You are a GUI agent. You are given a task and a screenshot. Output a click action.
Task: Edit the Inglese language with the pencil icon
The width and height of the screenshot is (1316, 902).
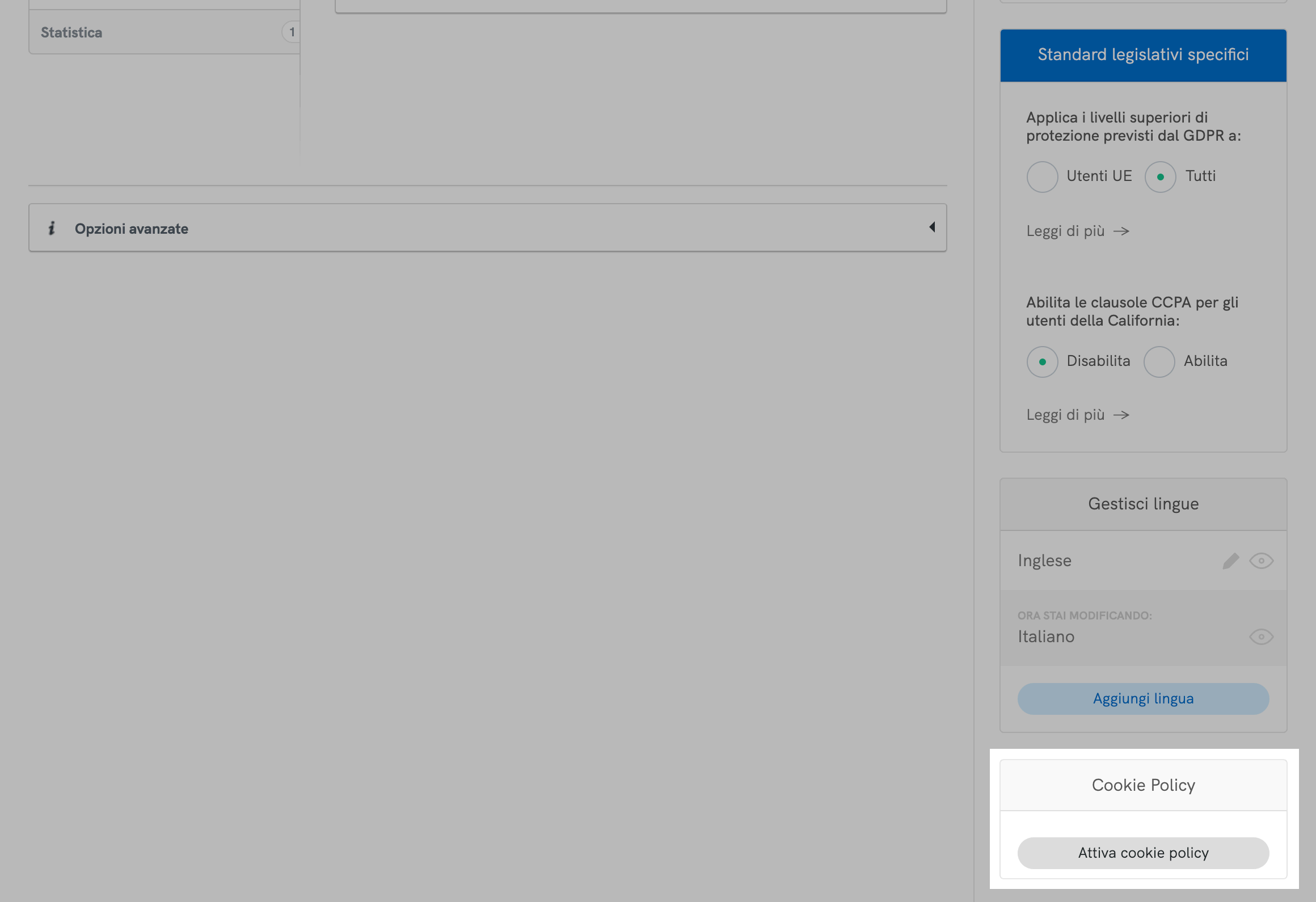click(x=1231, y=560)
